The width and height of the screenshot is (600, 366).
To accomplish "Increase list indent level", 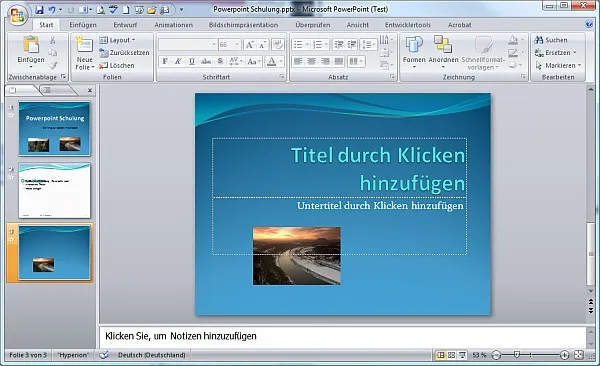I will 352,45.
